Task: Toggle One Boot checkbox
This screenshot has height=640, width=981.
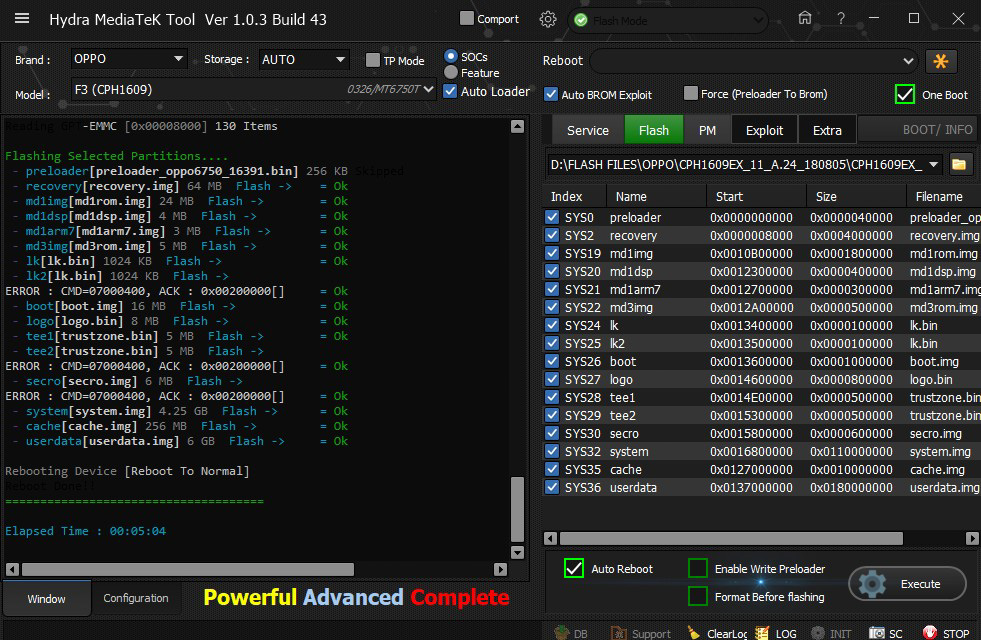Action: point(905,94)
